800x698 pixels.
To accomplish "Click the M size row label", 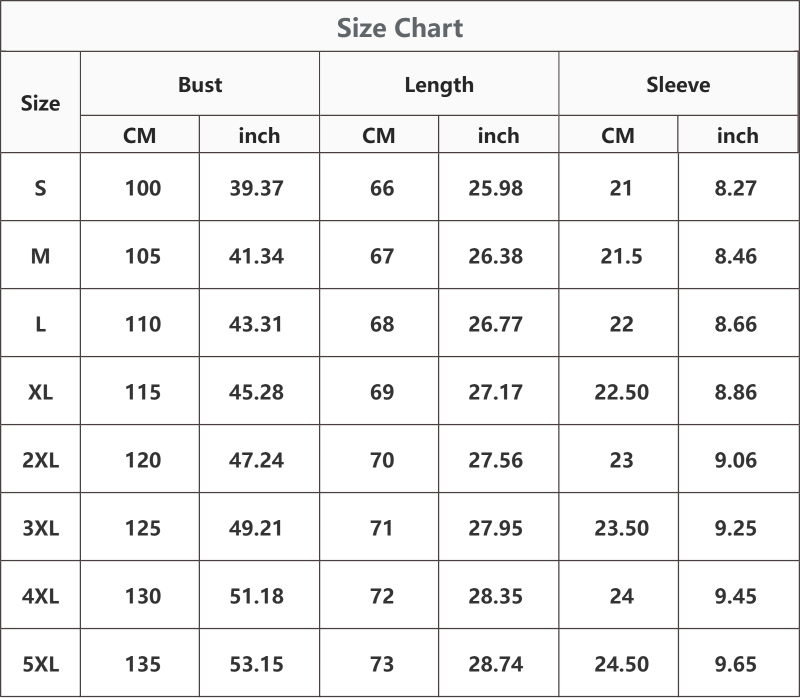I will 40,256.
